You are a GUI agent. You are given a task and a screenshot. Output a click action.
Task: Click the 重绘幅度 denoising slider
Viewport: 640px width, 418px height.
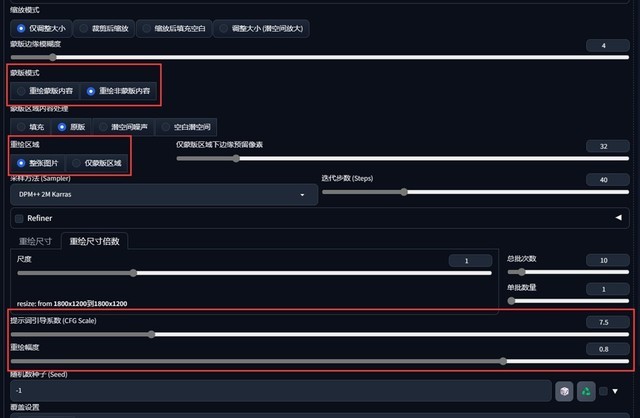(320, 361)
